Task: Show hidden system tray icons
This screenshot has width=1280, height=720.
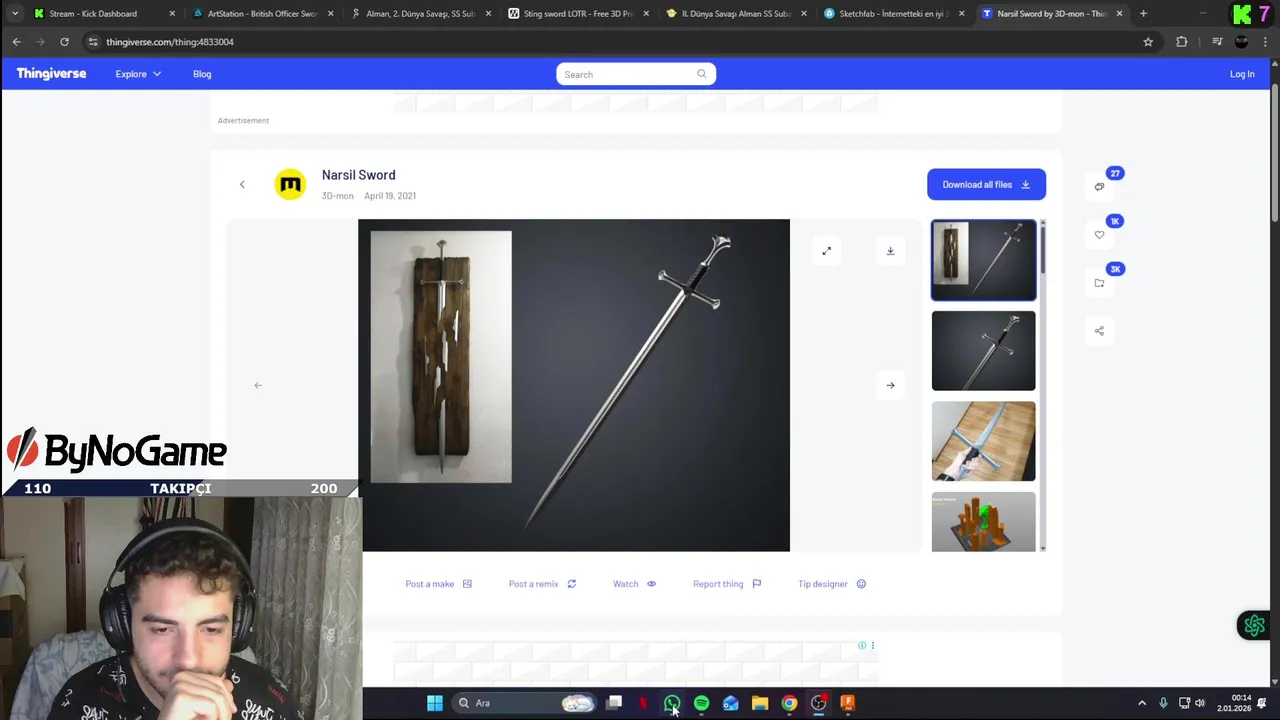Action: pyautogui.click(x=1142, y=703)
